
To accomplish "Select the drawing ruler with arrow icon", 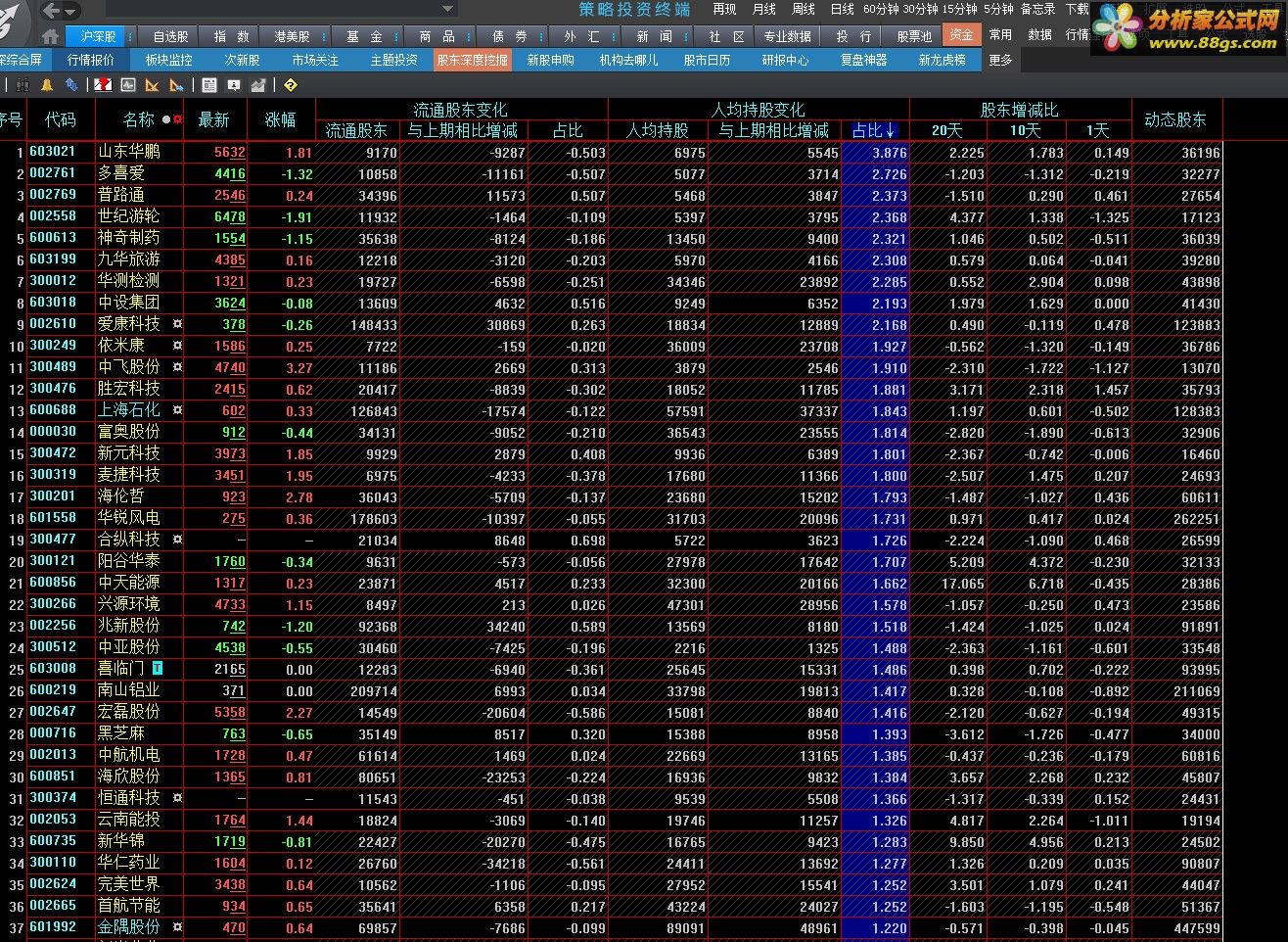I will pos(177,85).
